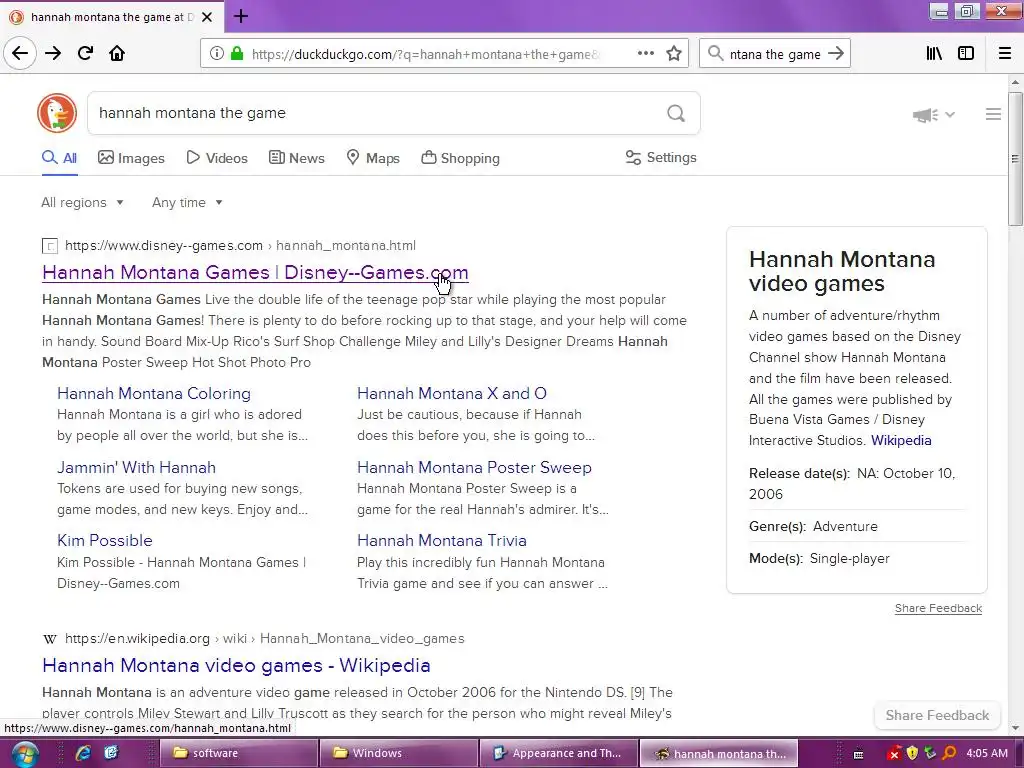1024x768 pixels.
Task: Expand the Any time filter dropdown
Action: point(187,202)
